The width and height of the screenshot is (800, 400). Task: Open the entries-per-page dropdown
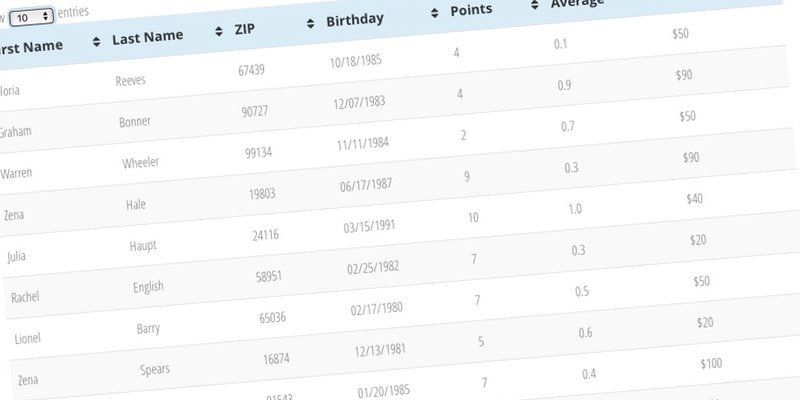coord(31,16)
